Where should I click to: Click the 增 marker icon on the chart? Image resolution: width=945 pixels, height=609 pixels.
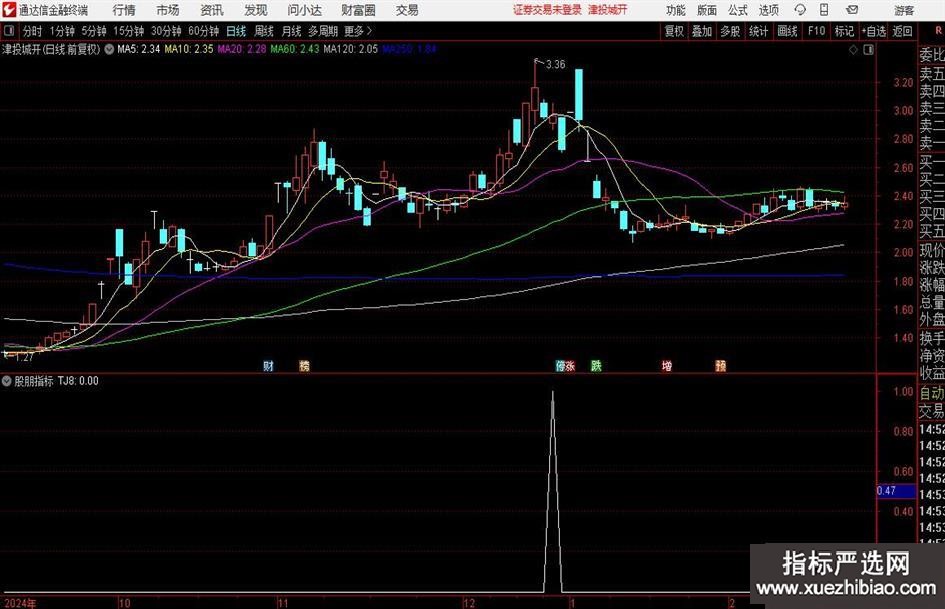(667, 365)
